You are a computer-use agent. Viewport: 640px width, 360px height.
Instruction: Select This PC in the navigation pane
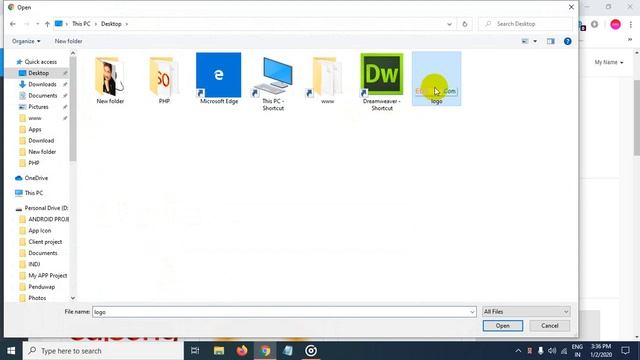(33, 193)
